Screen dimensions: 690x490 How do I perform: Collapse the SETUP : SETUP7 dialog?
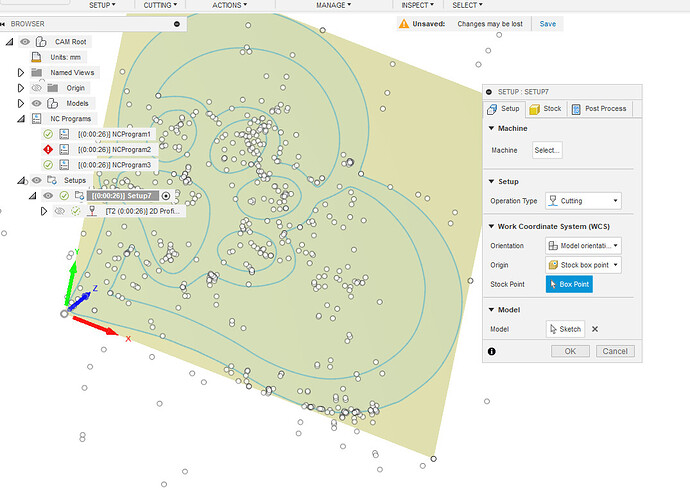click(488, 92)
